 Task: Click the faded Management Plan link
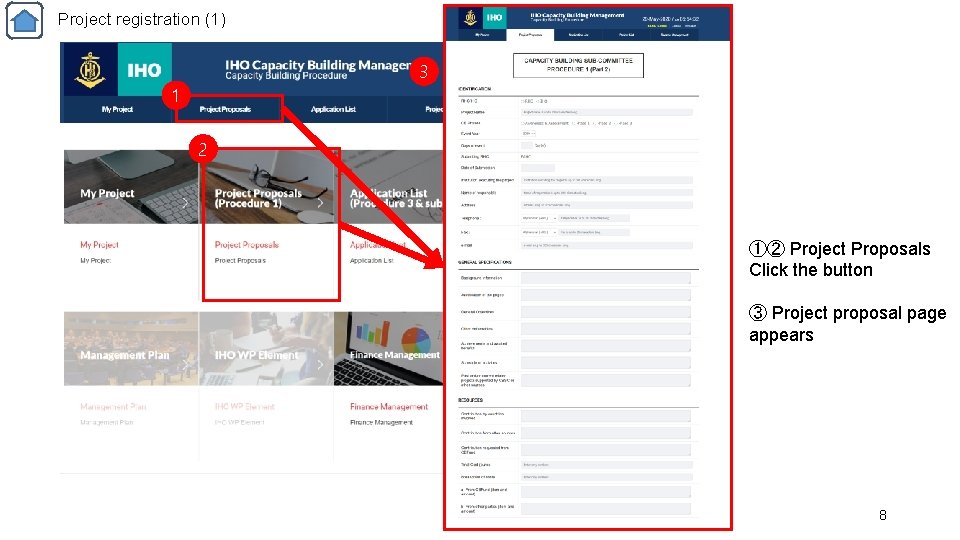[113, 407]
